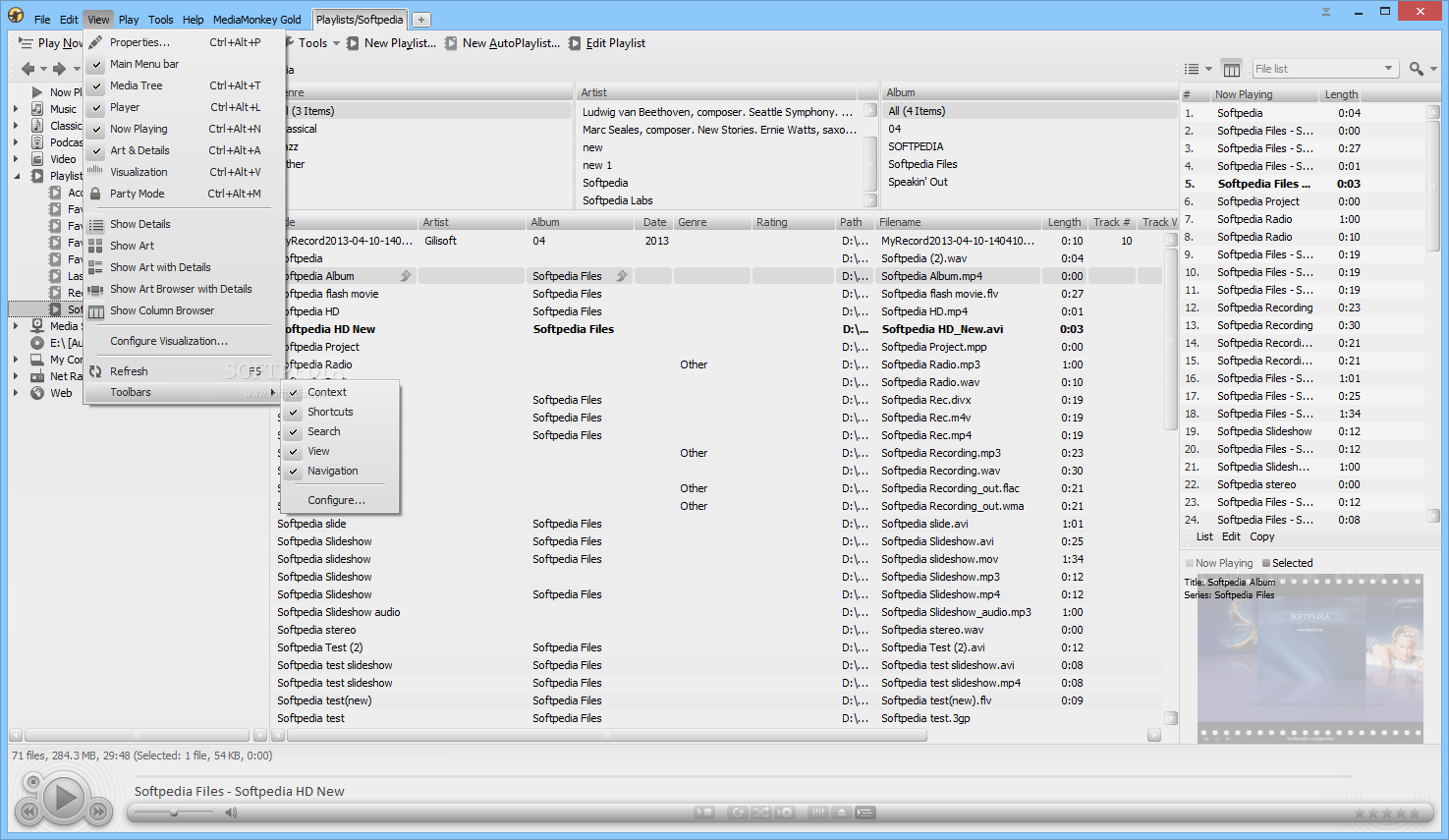Open the Help menu

[x=194, y=20]
